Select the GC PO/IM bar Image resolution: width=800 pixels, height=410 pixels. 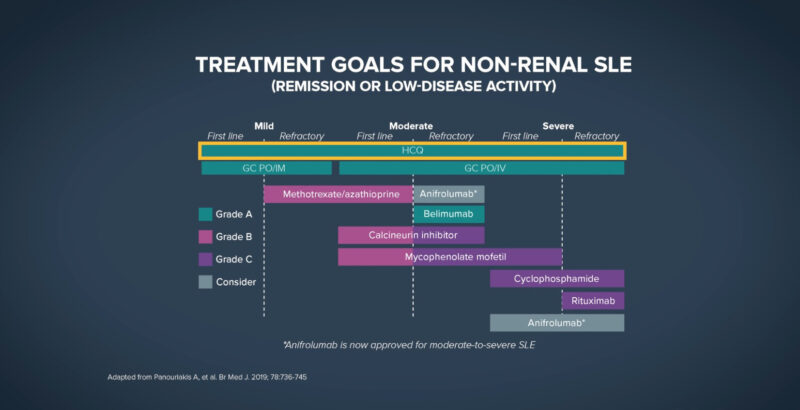266,168
